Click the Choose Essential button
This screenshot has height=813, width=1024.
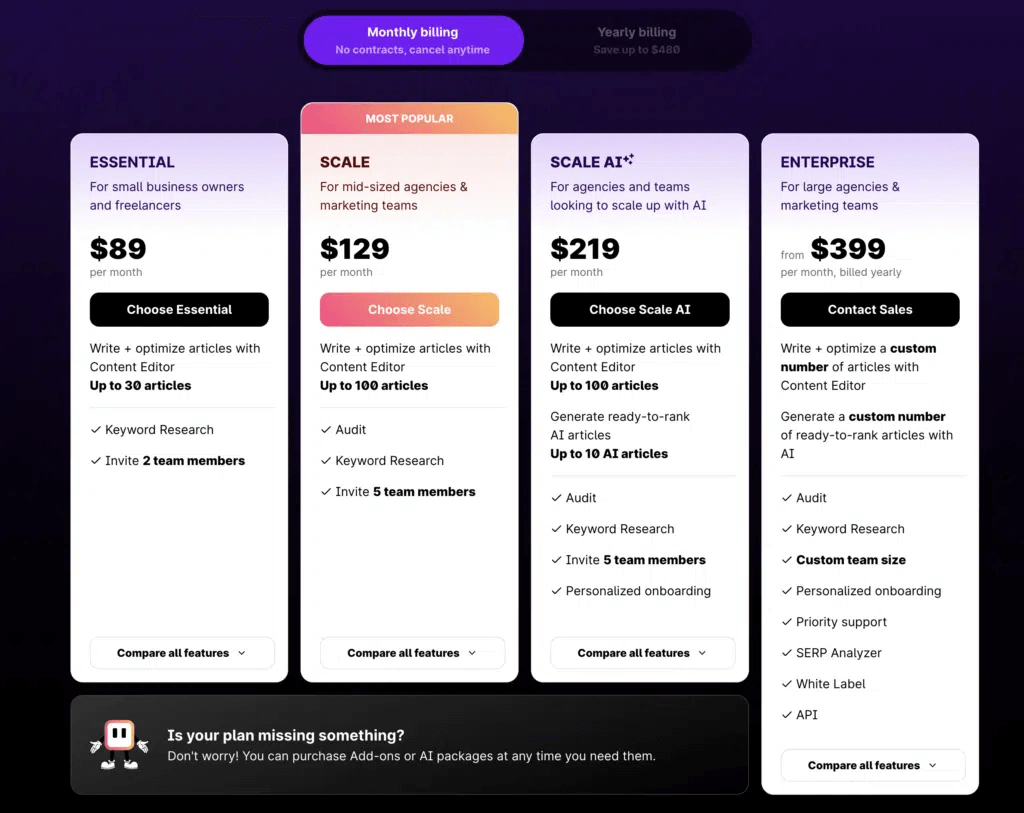click(x=179, y=309)
